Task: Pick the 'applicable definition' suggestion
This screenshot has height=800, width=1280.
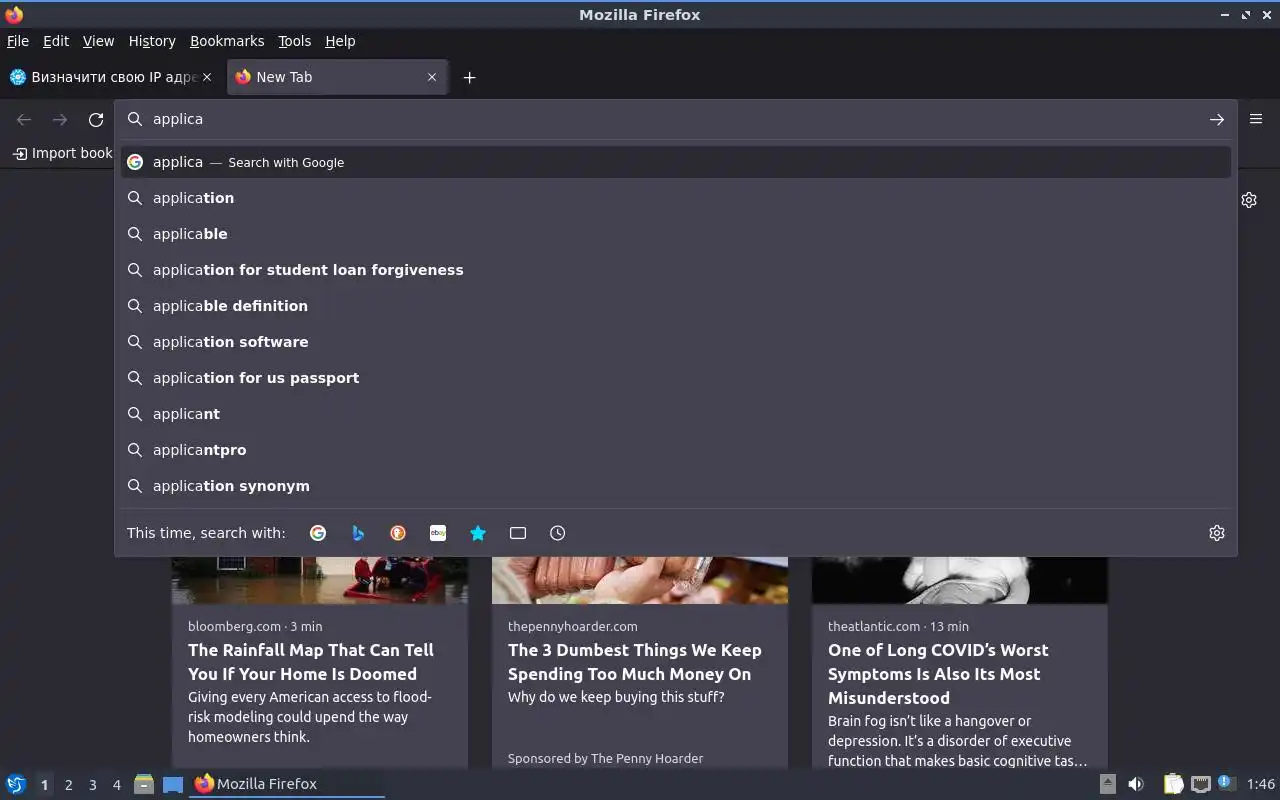Action: [x=676, y=306]
